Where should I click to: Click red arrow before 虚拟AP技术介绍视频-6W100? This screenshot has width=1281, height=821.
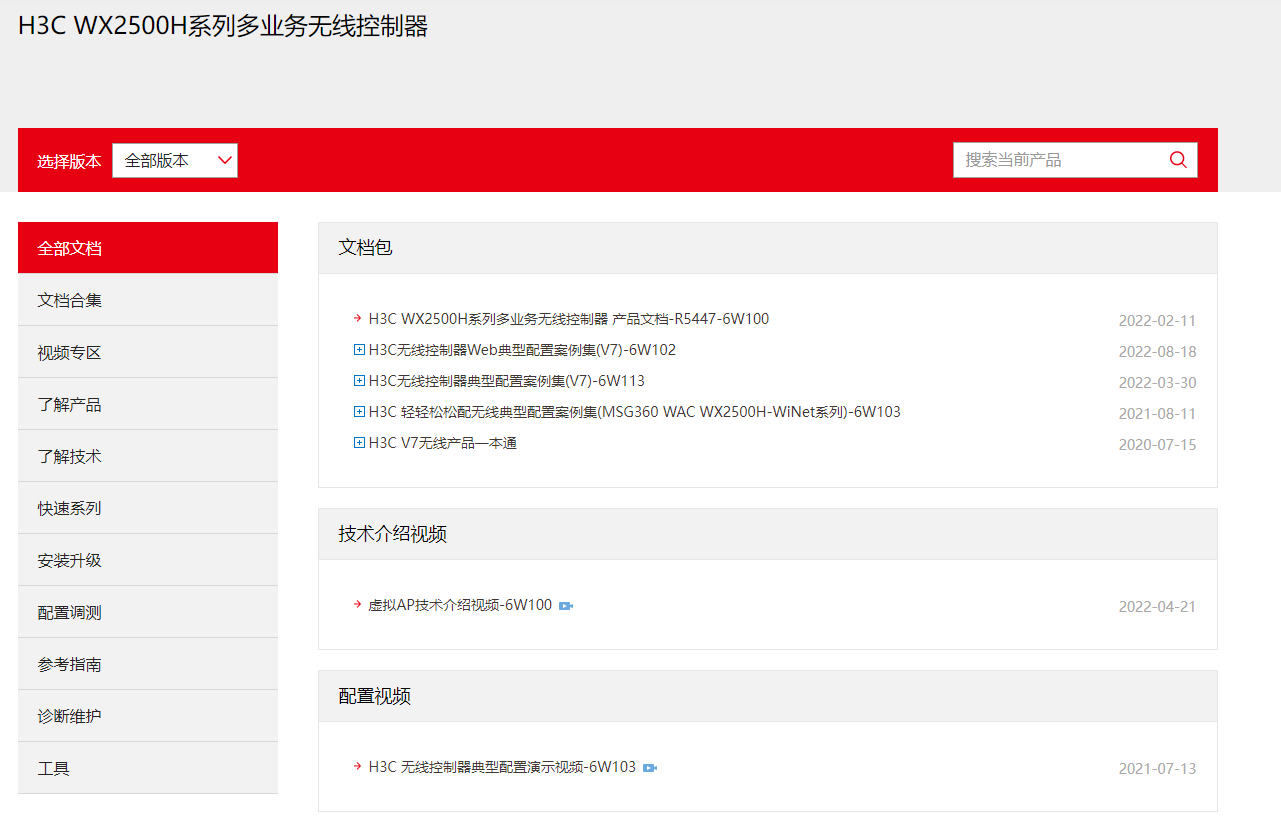click(357, 605)
